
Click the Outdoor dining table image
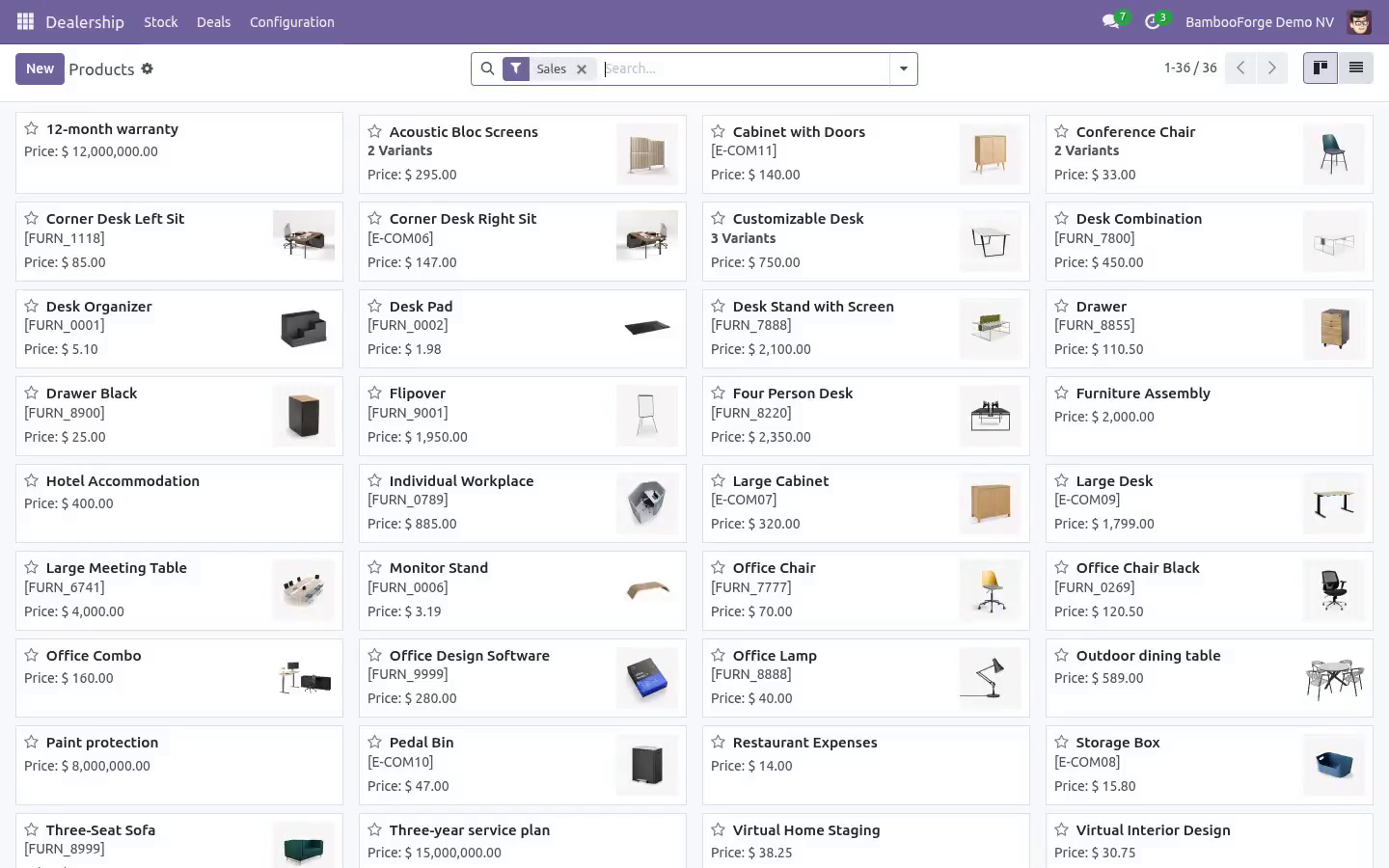[x=1334, y=678]
